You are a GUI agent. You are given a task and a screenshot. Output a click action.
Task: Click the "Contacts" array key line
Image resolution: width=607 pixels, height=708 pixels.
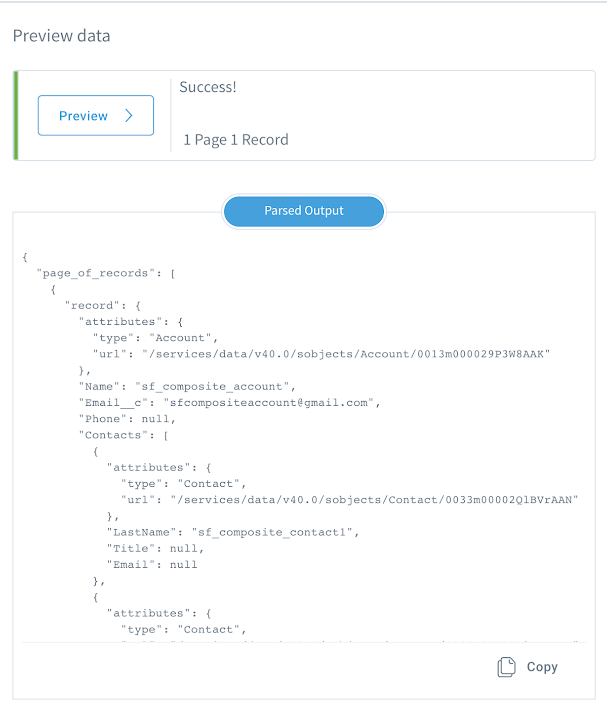[x=123, y=436]
